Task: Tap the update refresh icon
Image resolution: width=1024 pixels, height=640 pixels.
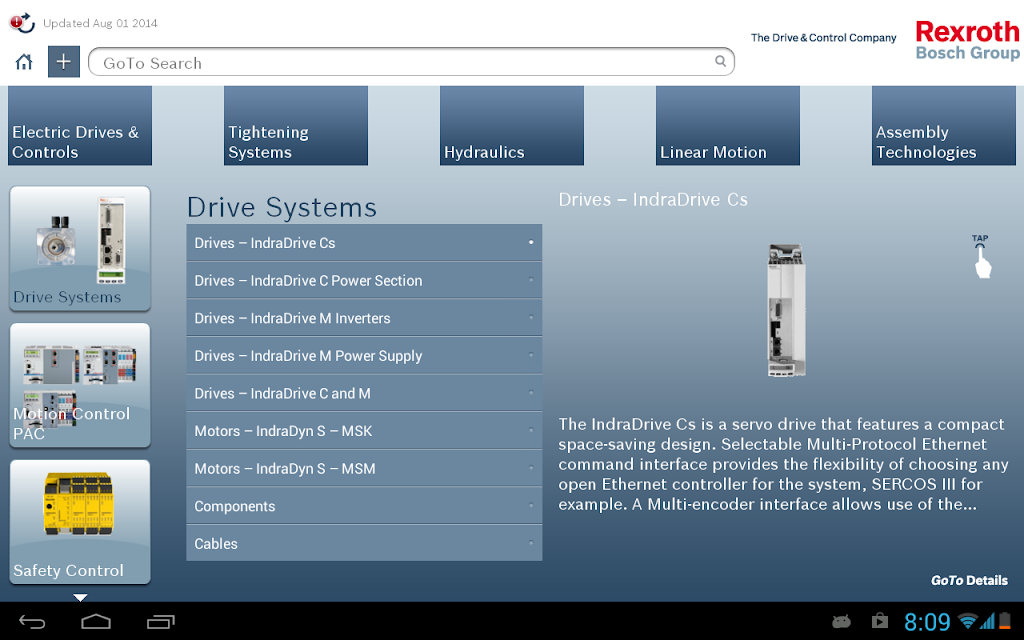Action: pyautogui.click(x=22, y=23)
